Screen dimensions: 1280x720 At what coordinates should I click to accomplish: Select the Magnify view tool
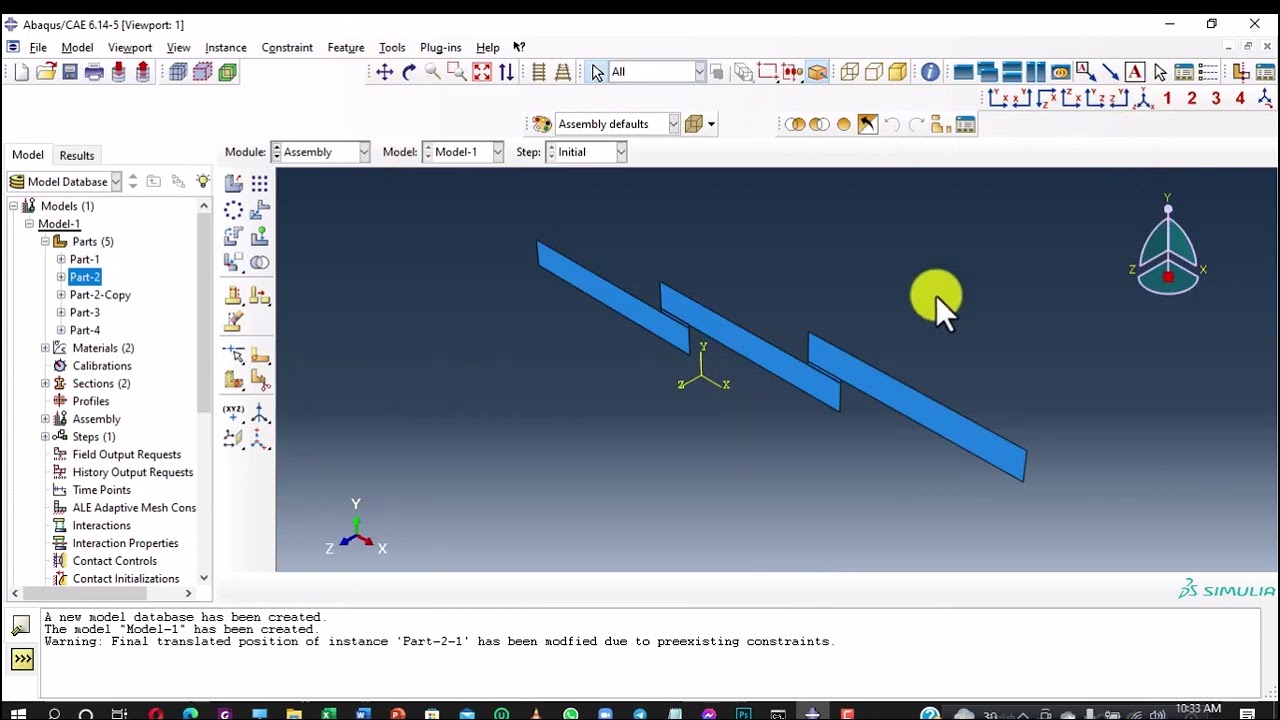click(x=432, y=72)
